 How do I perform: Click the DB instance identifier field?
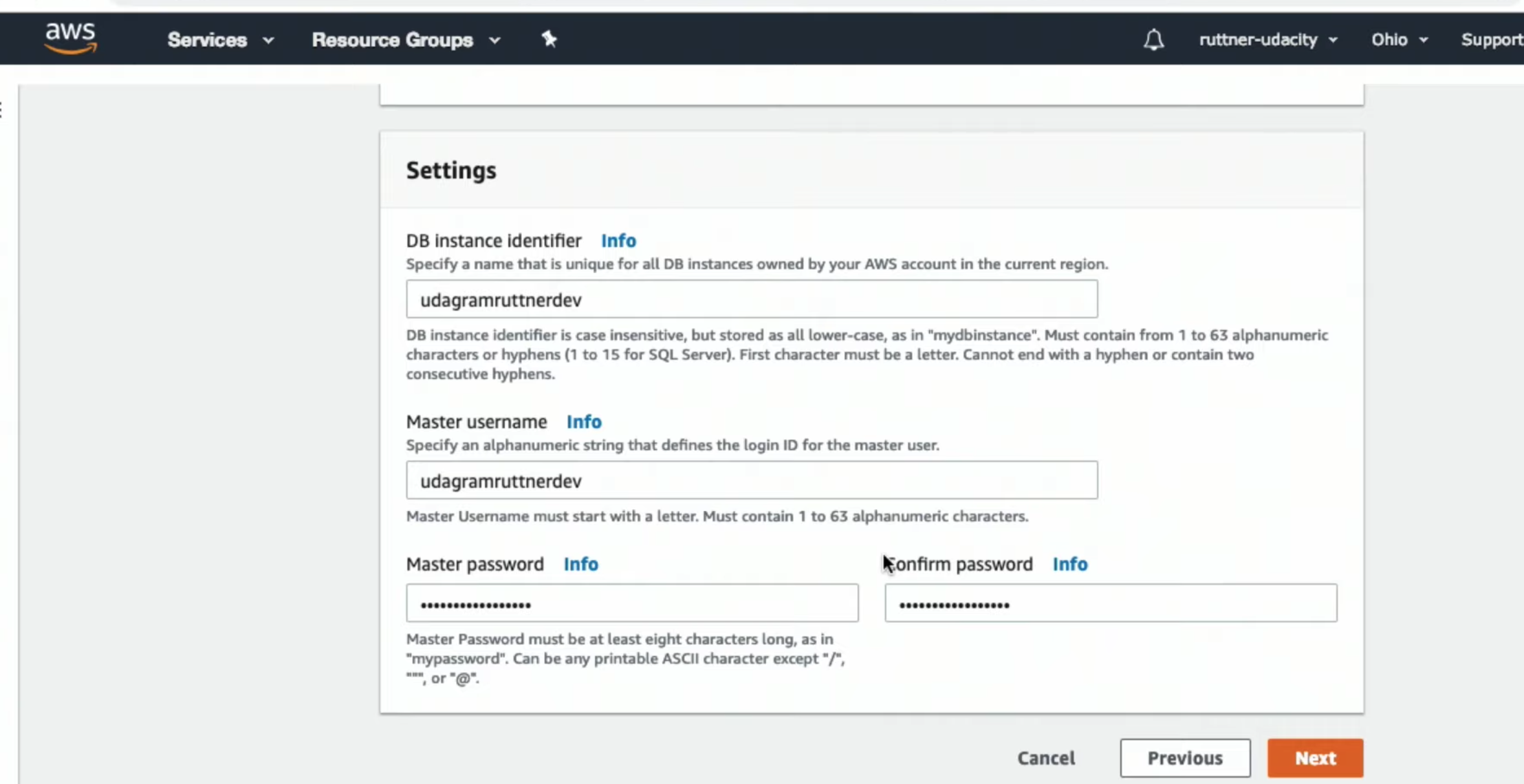coord(751,299)
